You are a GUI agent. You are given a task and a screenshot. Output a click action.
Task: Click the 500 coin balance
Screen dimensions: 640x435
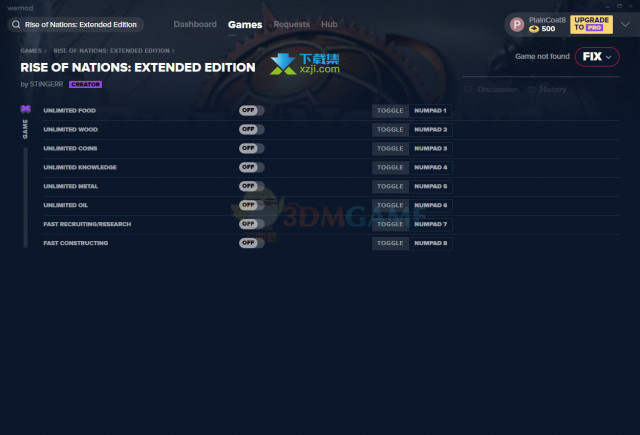(x=548, y=29)
